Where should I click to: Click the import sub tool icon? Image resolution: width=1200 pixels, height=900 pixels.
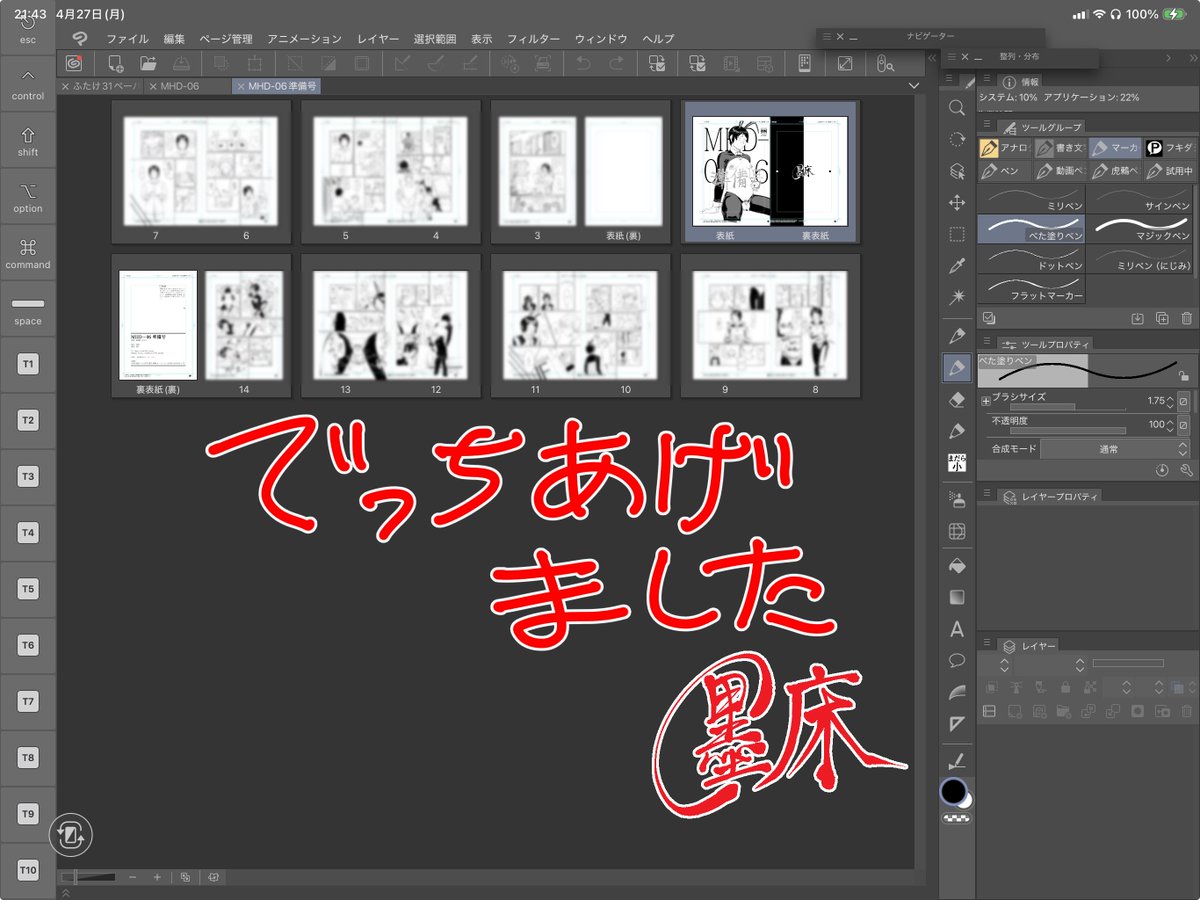coord(1138,318)
